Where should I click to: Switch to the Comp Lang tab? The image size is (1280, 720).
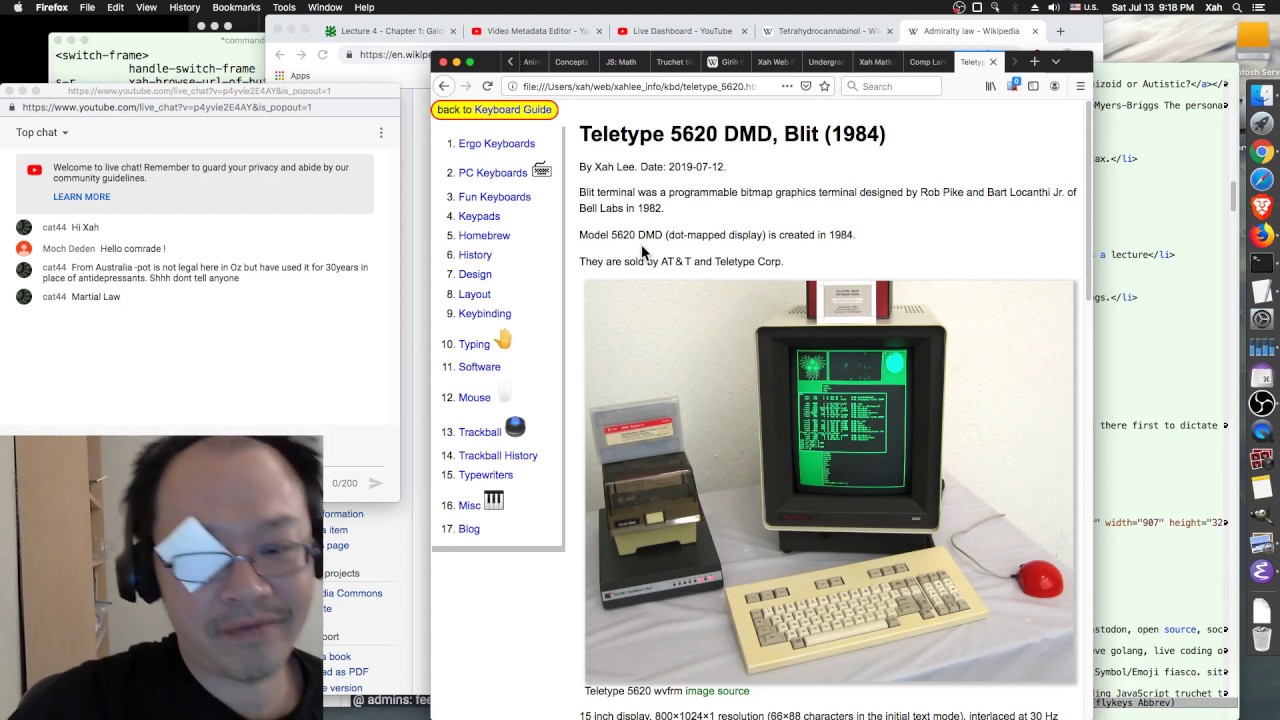click(927, 62)
